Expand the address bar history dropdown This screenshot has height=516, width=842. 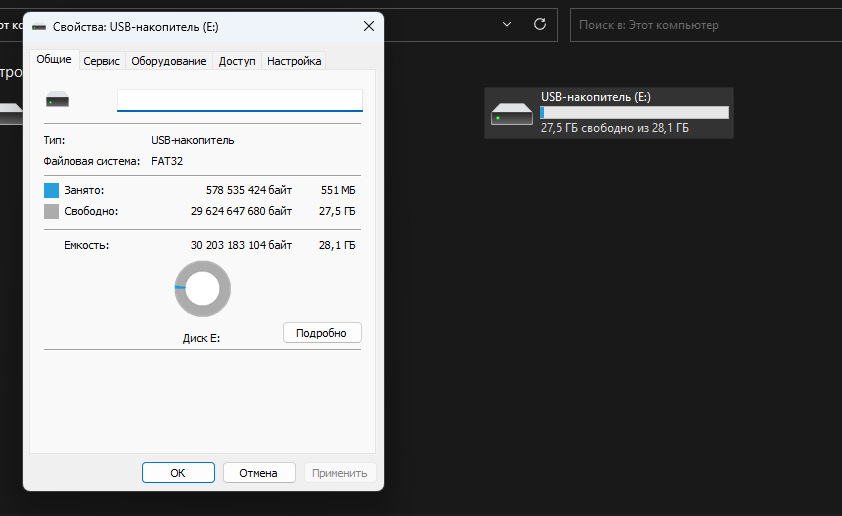(x=507, y=24)
